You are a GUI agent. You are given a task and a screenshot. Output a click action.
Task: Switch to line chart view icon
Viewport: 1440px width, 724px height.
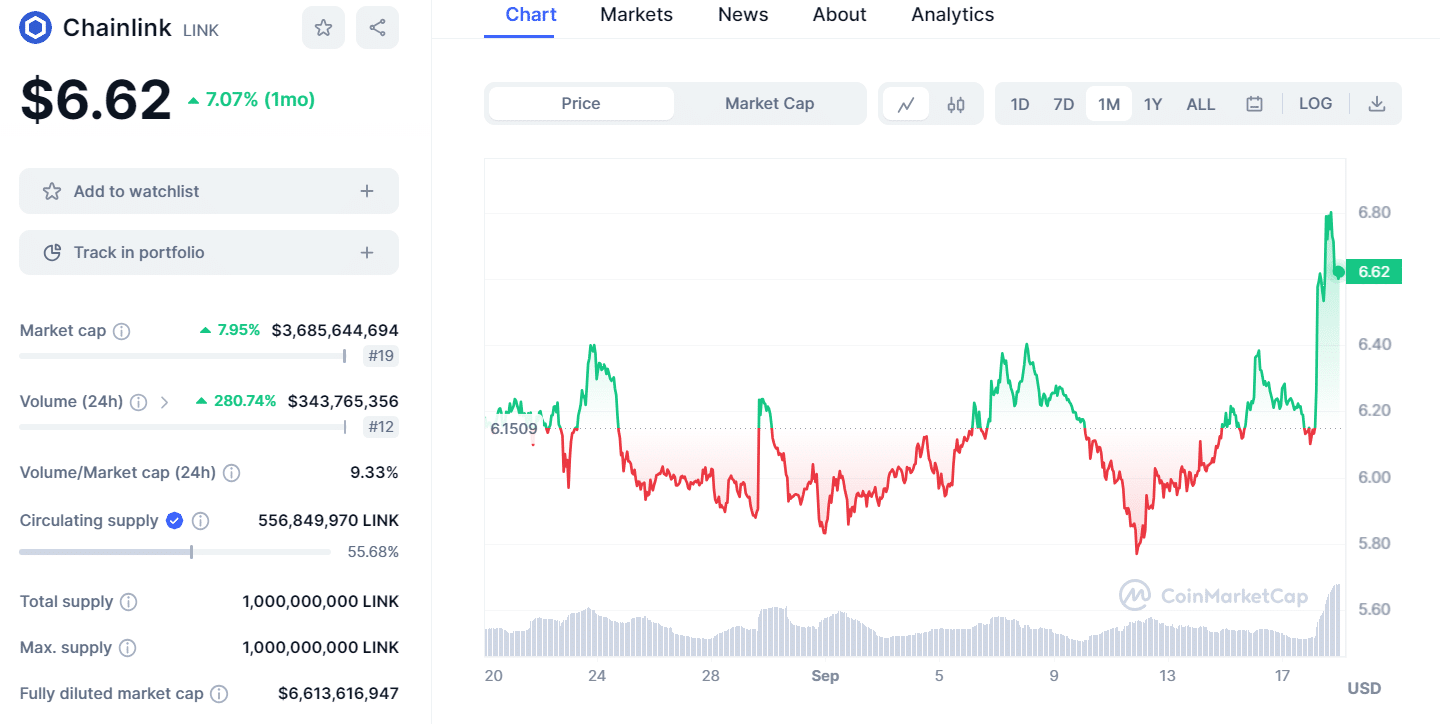click(x=906, y=104)
